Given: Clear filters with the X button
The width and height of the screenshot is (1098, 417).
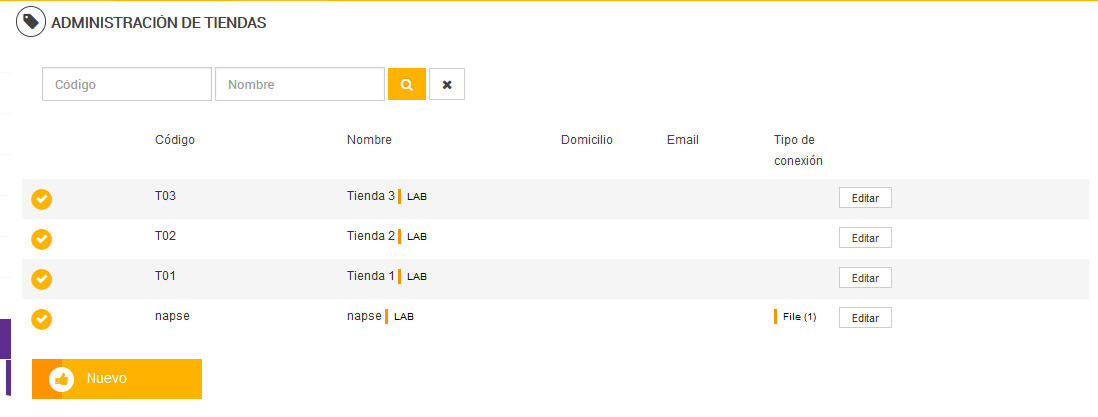Looking at the screenshot, I should (x=447, y=85).
